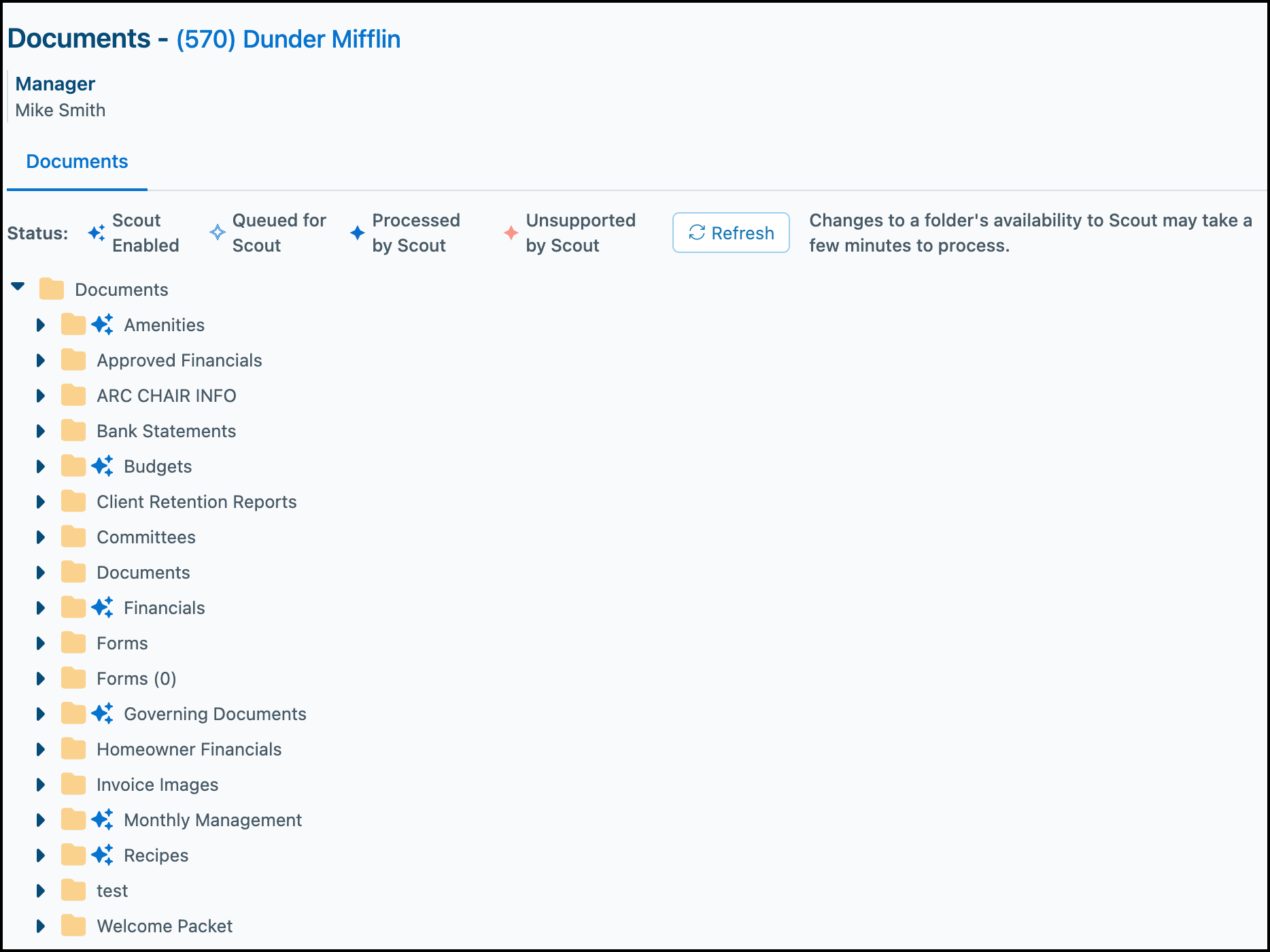Click the Budgets folder icon
This screenshot has height=952, width=1270.
73,466
